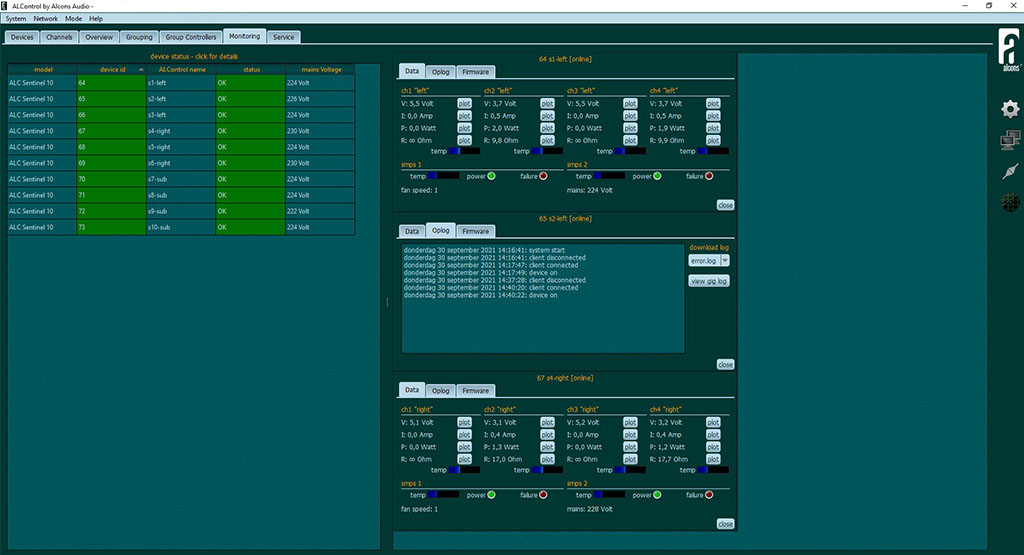This screenshot has height=555, width=1024.
Task: Close the 64 s1-left detail panel
Action: click(x=725, y=205)
